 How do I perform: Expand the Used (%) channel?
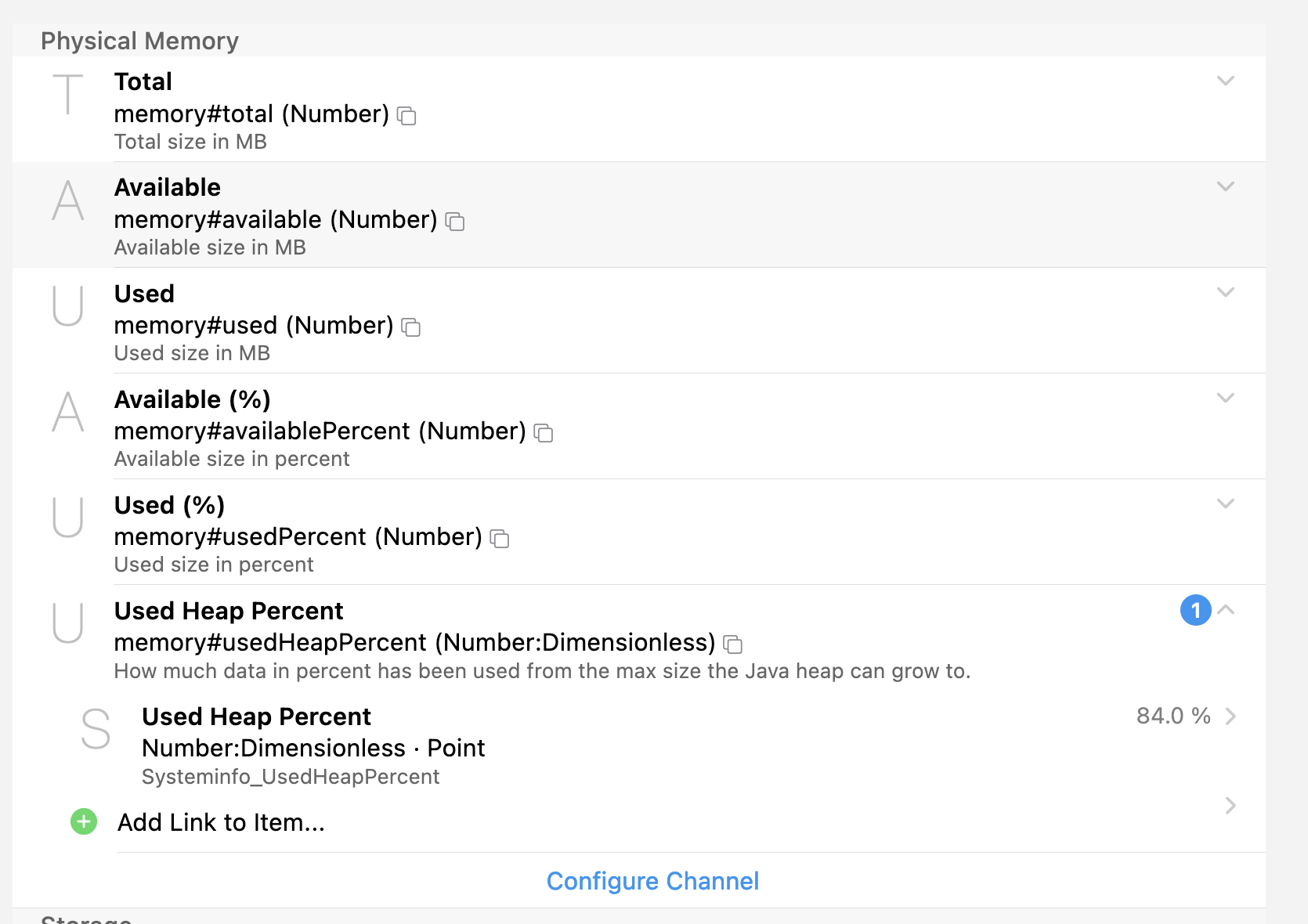[1226, 504]
